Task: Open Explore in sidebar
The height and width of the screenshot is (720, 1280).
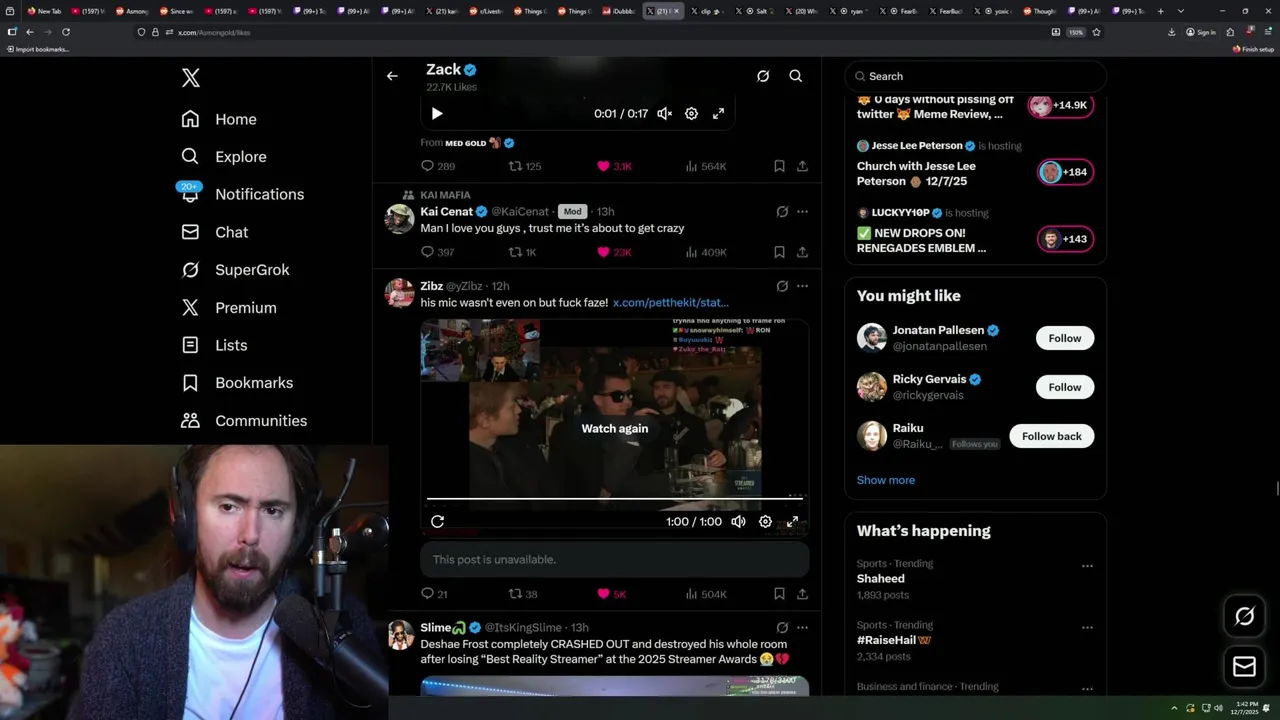Action: click(224, 157)
